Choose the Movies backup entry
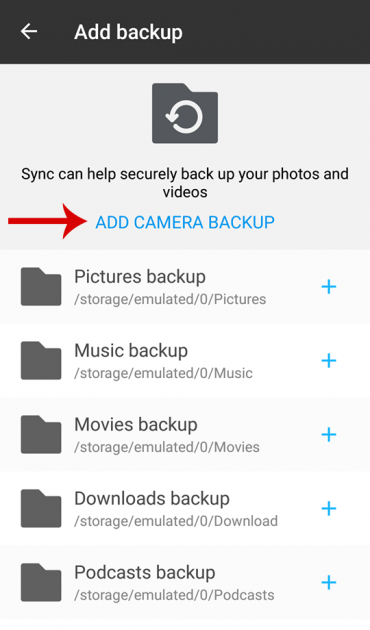The height and width of the screenshot is (630, 370). (x=185, y=434)
